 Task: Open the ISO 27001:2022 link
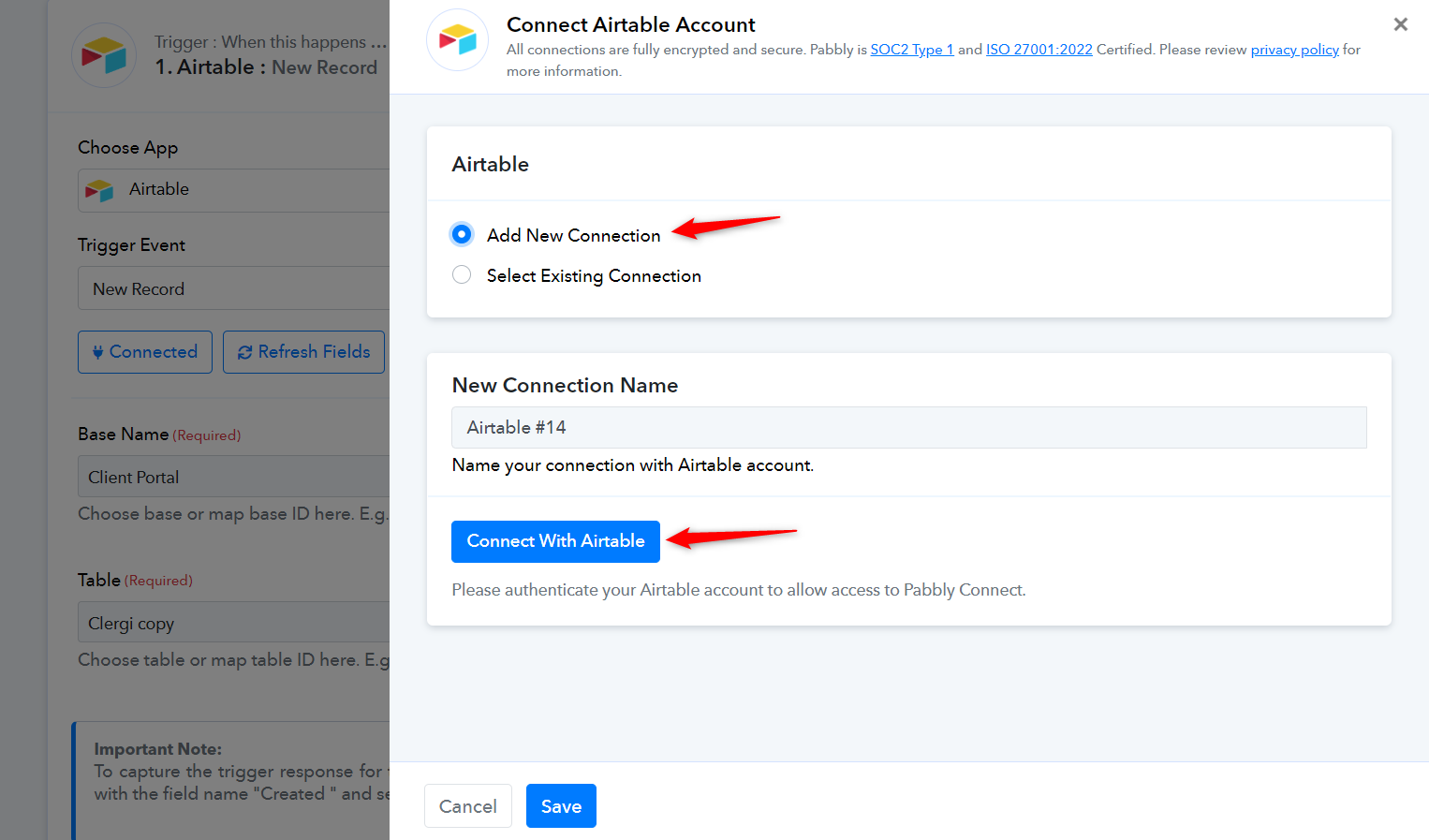click(x=1039, y=50)
